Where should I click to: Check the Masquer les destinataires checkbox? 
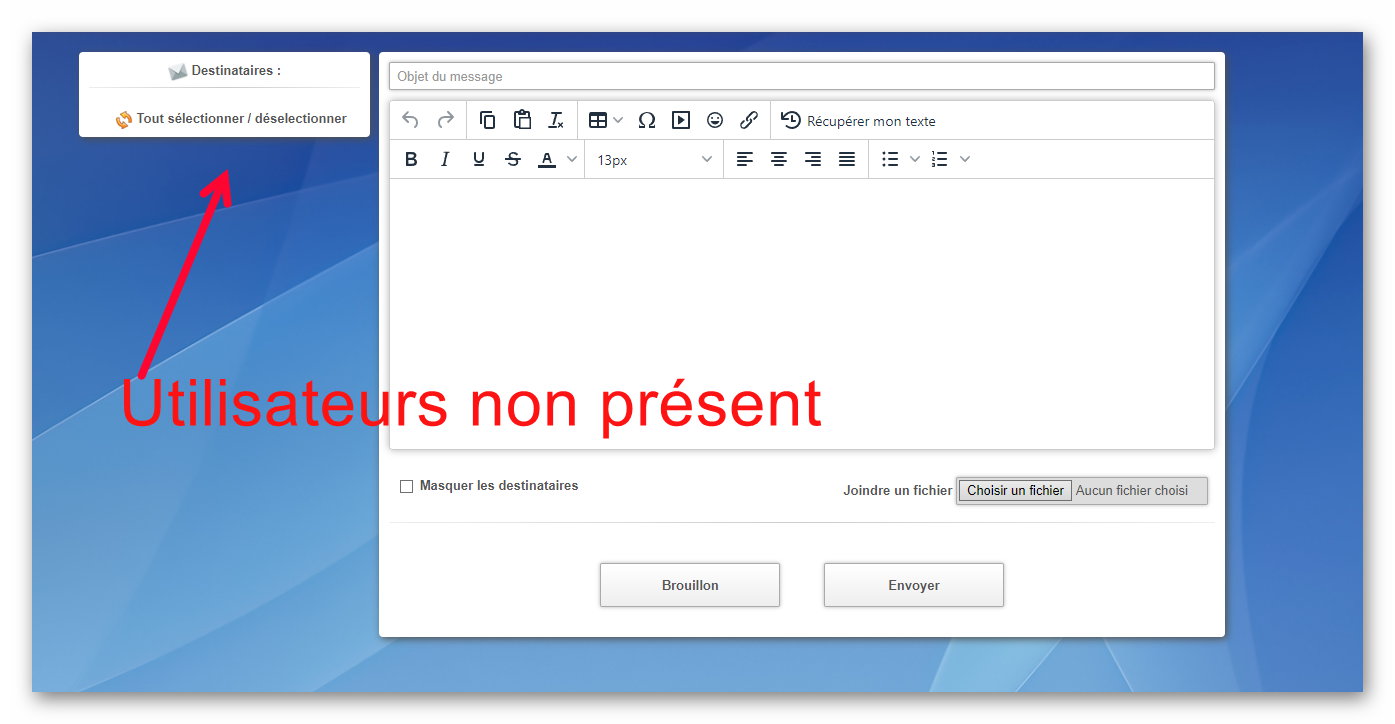coord(406,487)
